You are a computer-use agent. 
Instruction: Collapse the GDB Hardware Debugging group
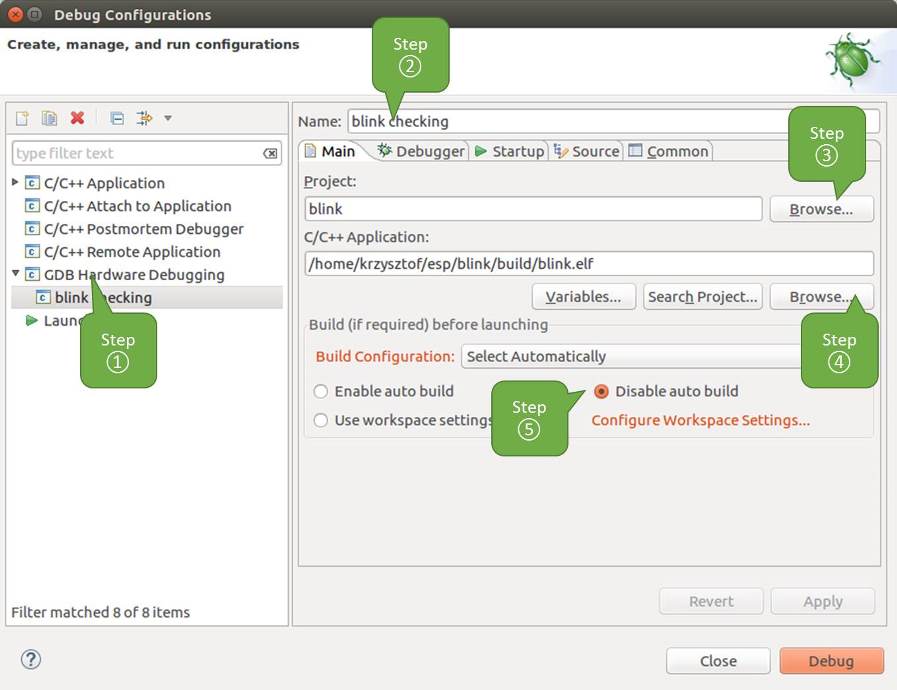click(16, 274)
